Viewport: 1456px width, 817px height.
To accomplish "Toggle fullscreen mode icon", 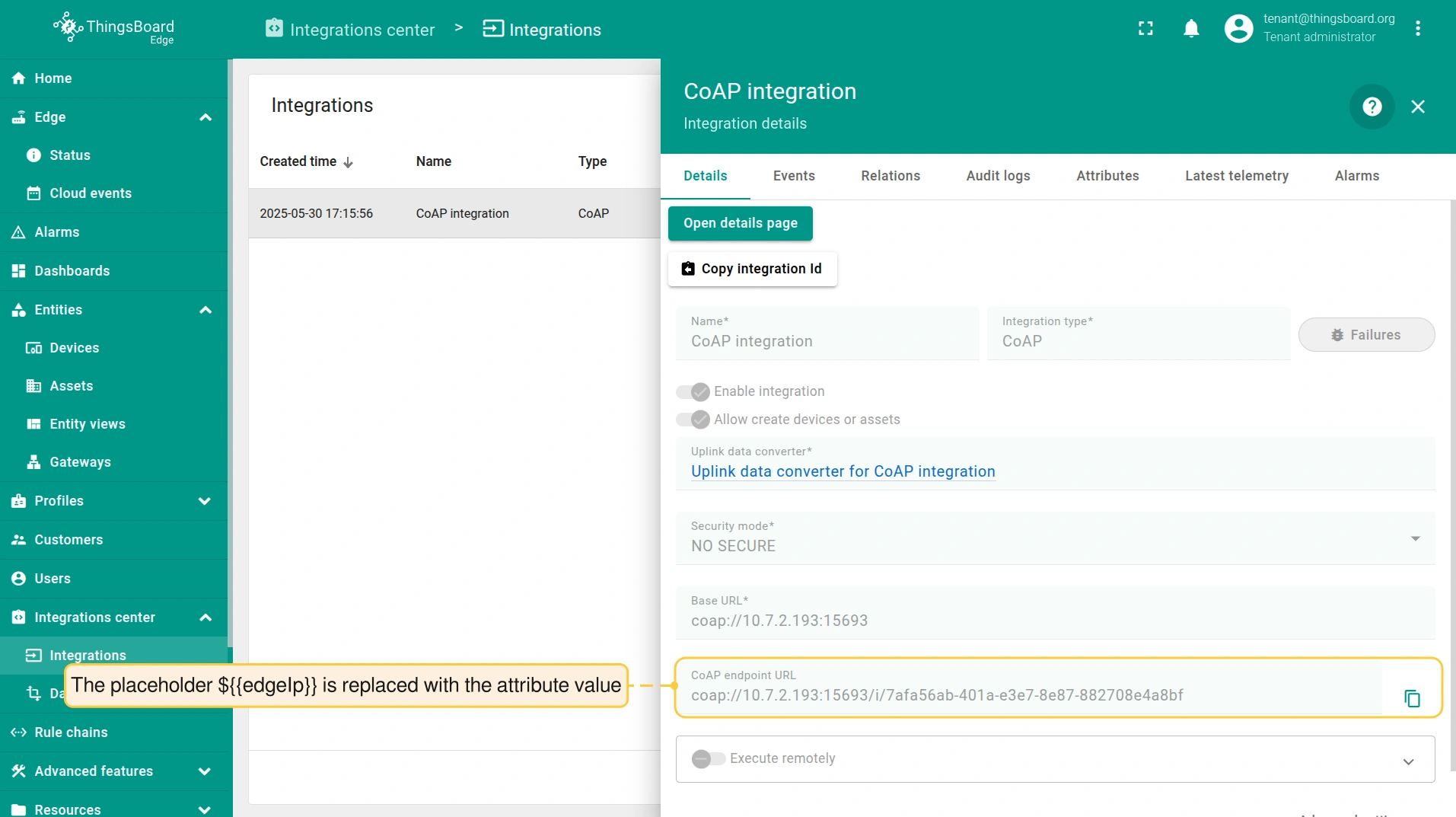I will point(1145,29).
